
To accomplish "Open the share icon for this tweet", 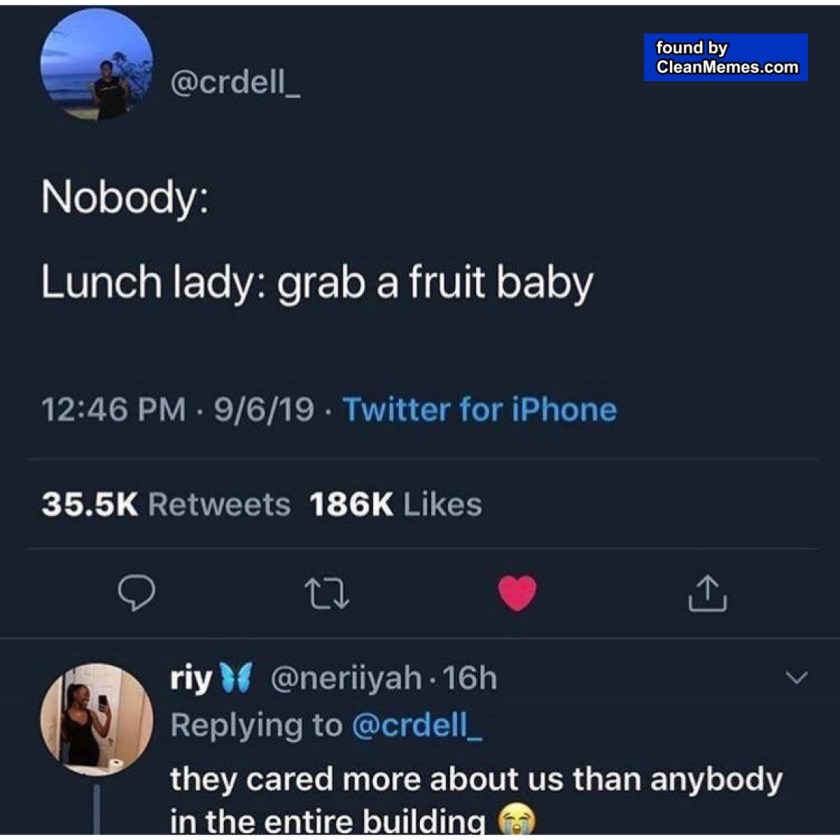I will click(x=707, y=594).
